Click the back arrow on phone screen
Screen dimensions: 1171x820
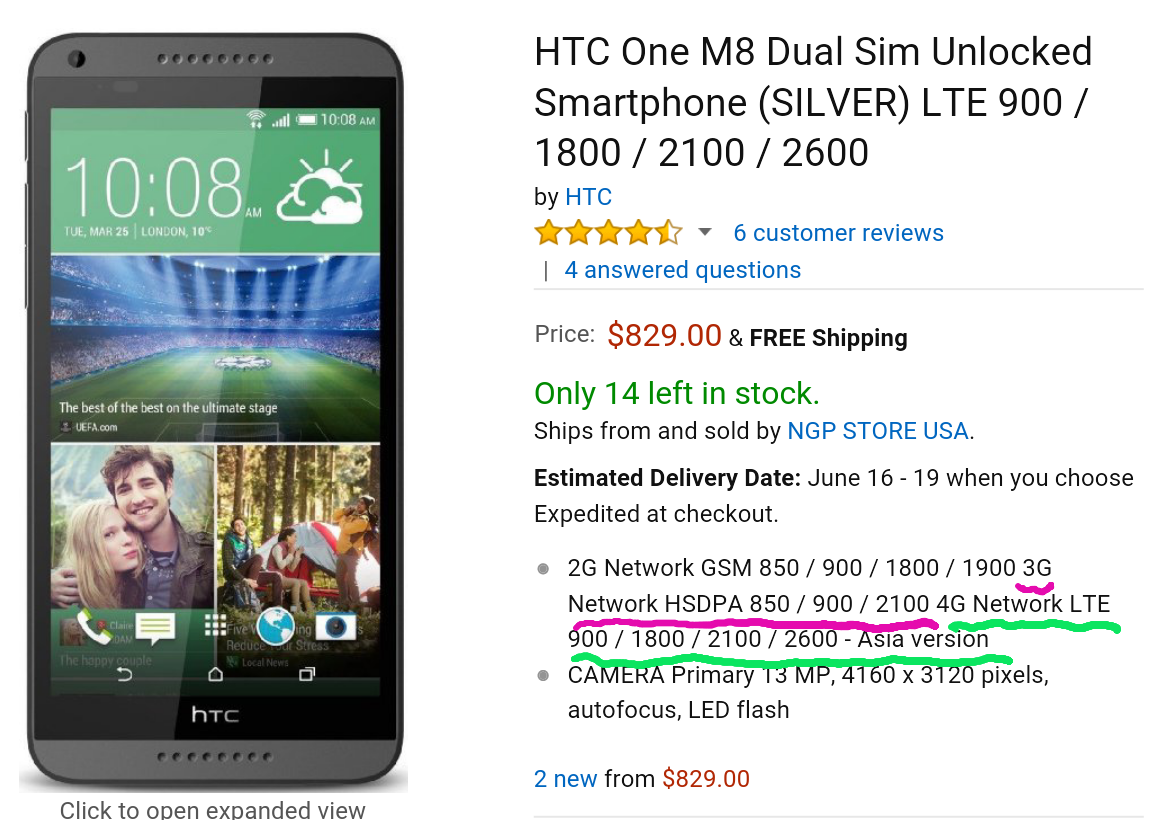125,674
